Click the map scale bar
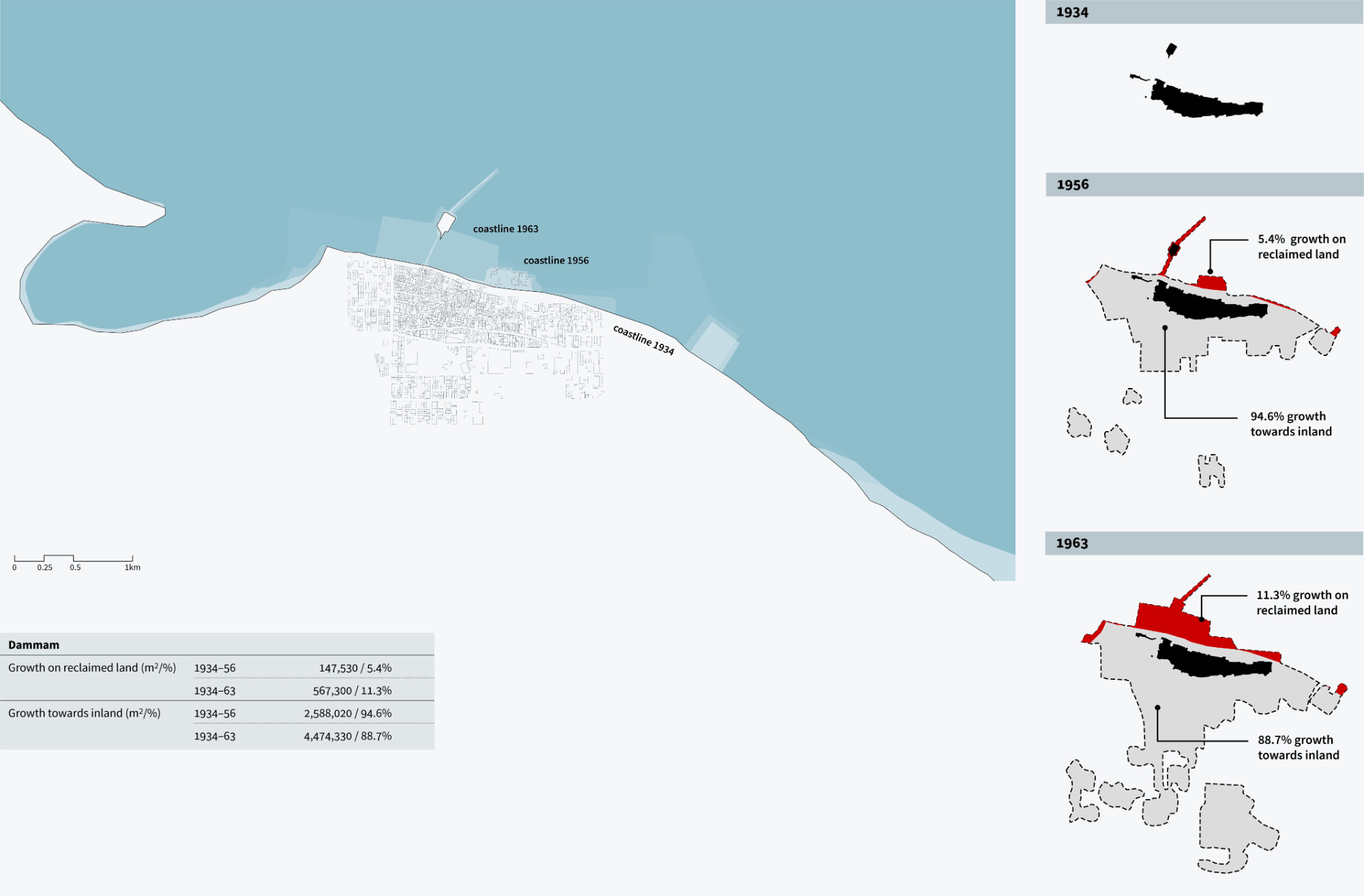Viewport: 1364px width, 896px height. (74, 560)
